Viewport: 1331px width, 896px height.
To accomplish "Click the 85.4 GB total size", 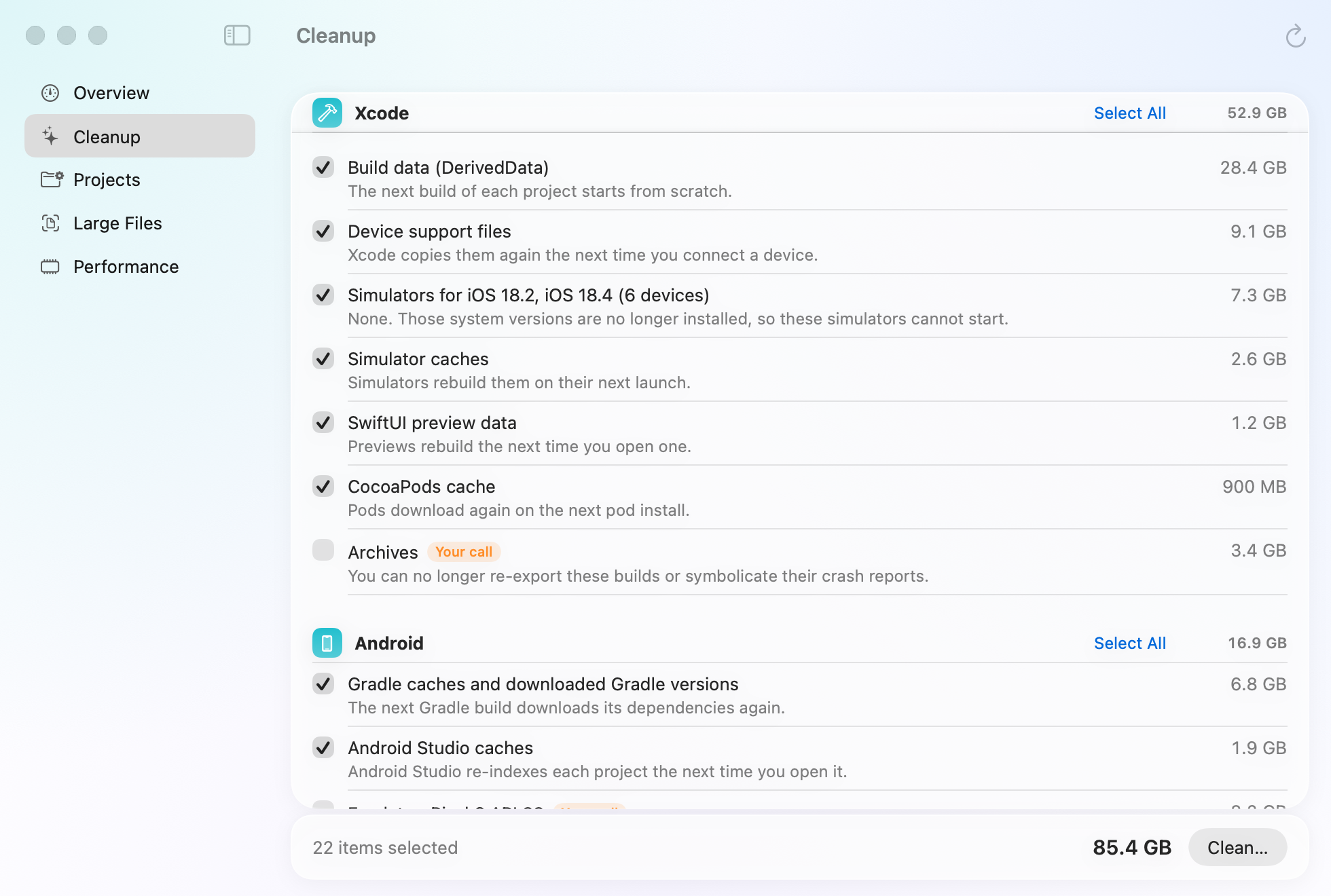I will 1132,847.
